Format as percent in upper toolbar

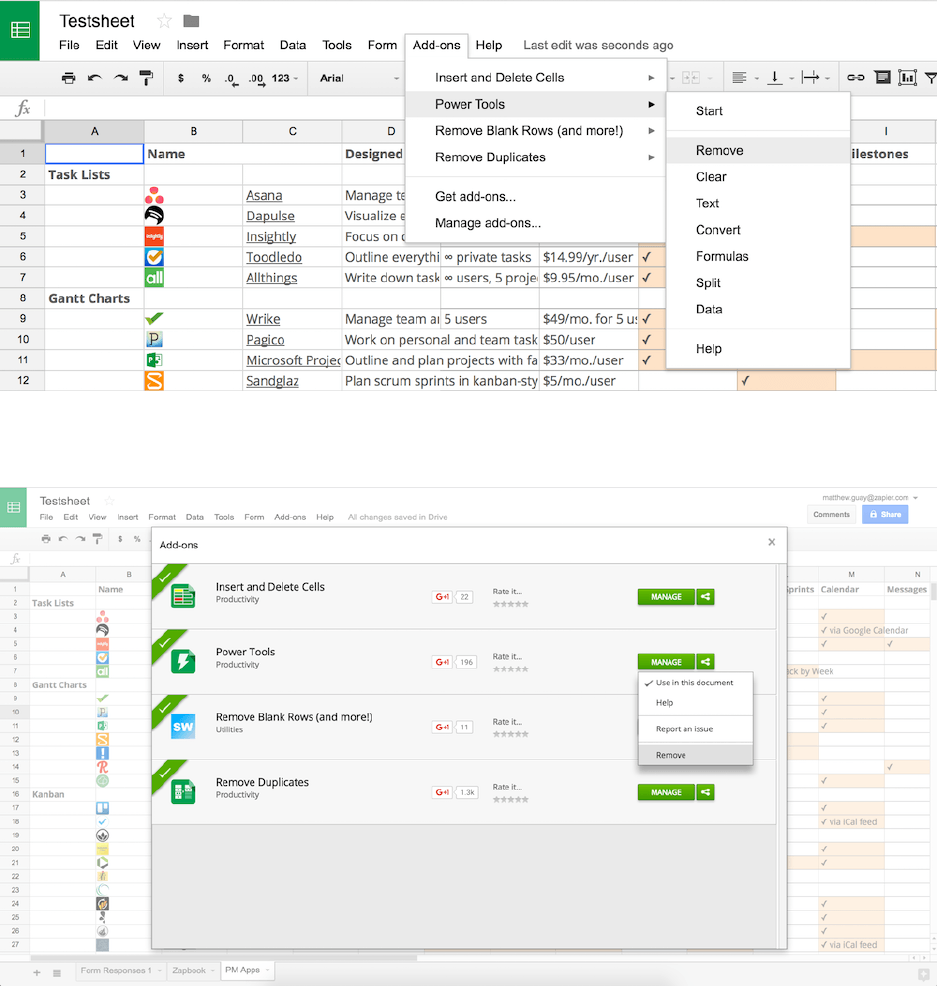point(206,78)
